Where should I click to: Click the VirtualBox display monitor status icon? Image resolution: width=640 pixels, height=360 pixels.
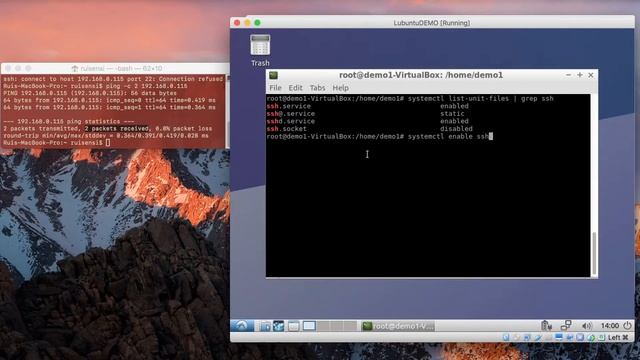click(x=559, y=338)
